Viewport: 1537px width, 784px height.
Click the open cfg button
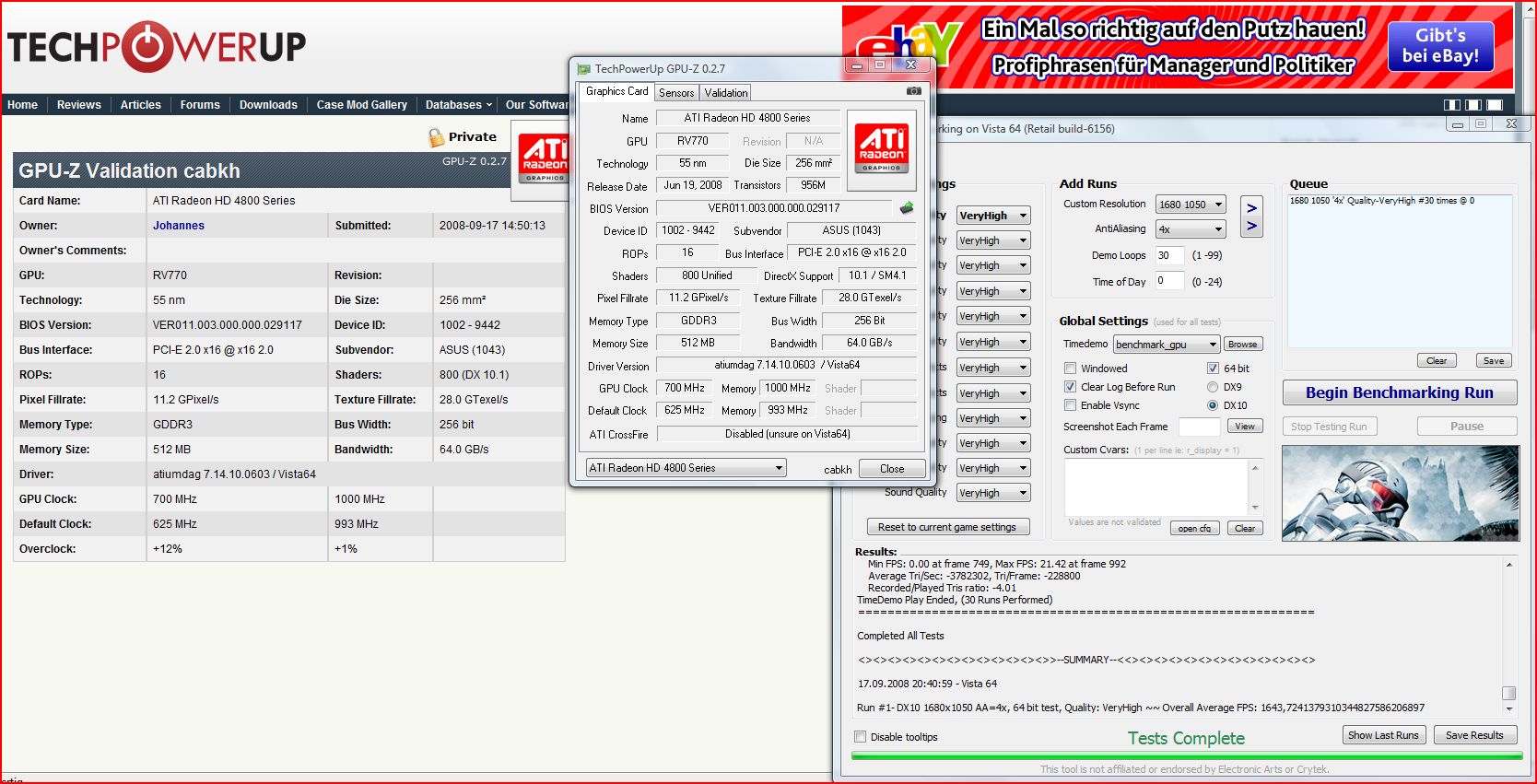click(1195, 529)
